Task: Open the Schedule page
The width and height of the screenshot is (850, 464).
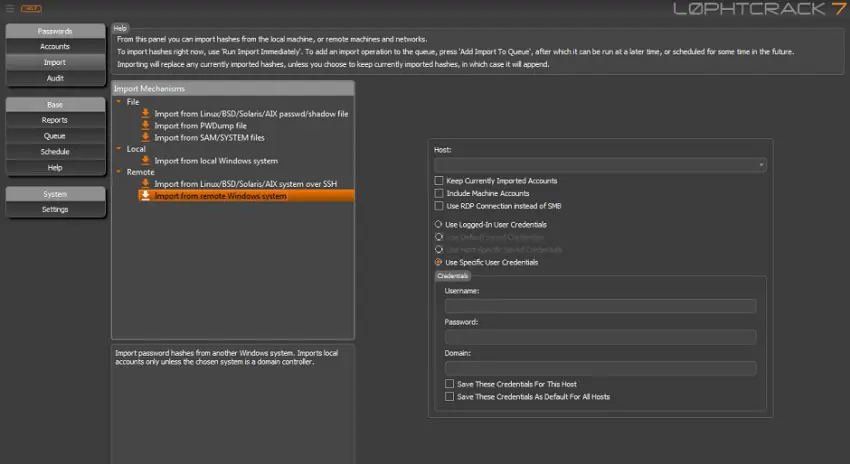Action: pyautogui.click(x=55, y=152)
